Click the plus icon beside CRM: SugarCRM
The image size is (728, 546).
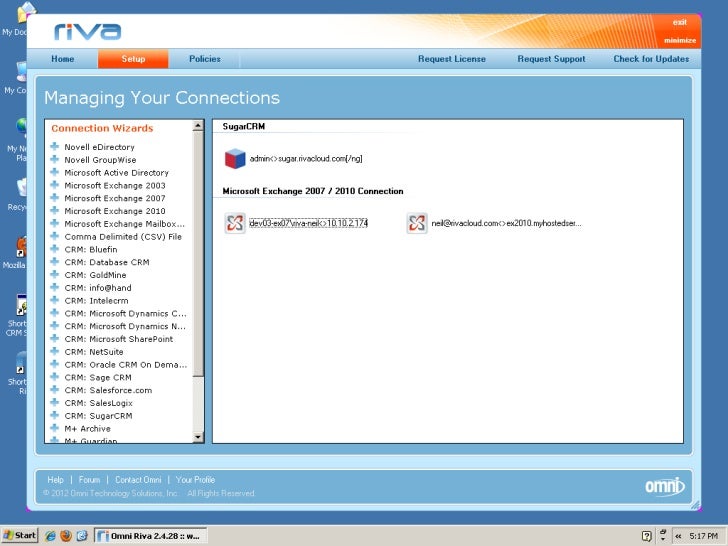click(x=55, y=416)
